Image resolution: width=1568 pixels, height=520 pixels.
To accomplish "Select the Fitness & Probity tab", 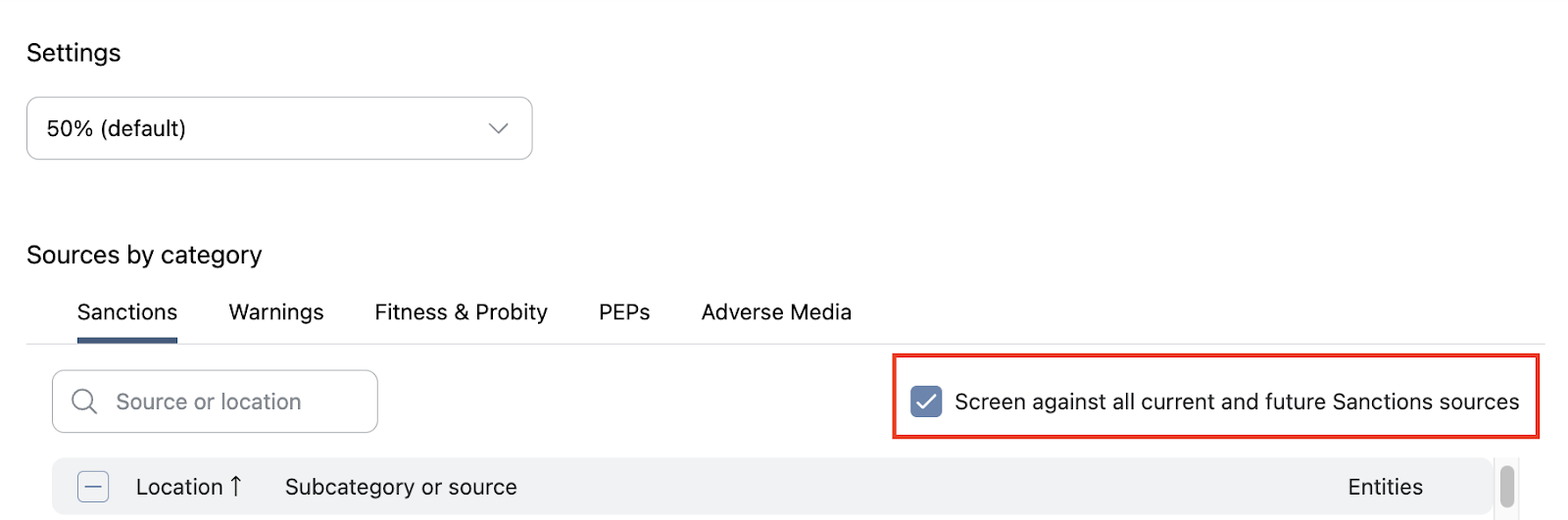I will (461, 312).
